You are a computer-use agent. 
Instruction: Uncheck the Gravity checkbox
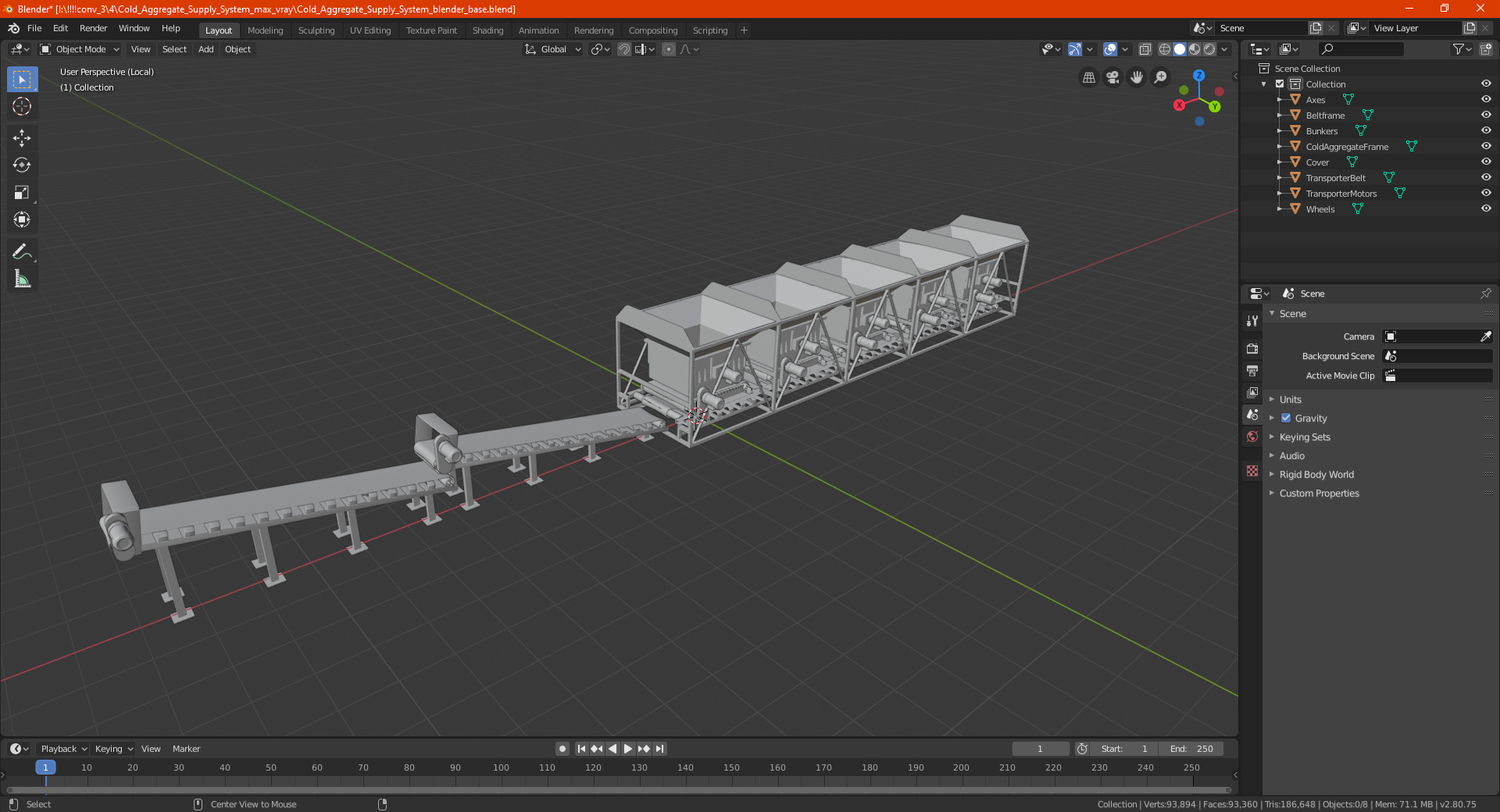pyautogui.click(x=1286, y=418)
